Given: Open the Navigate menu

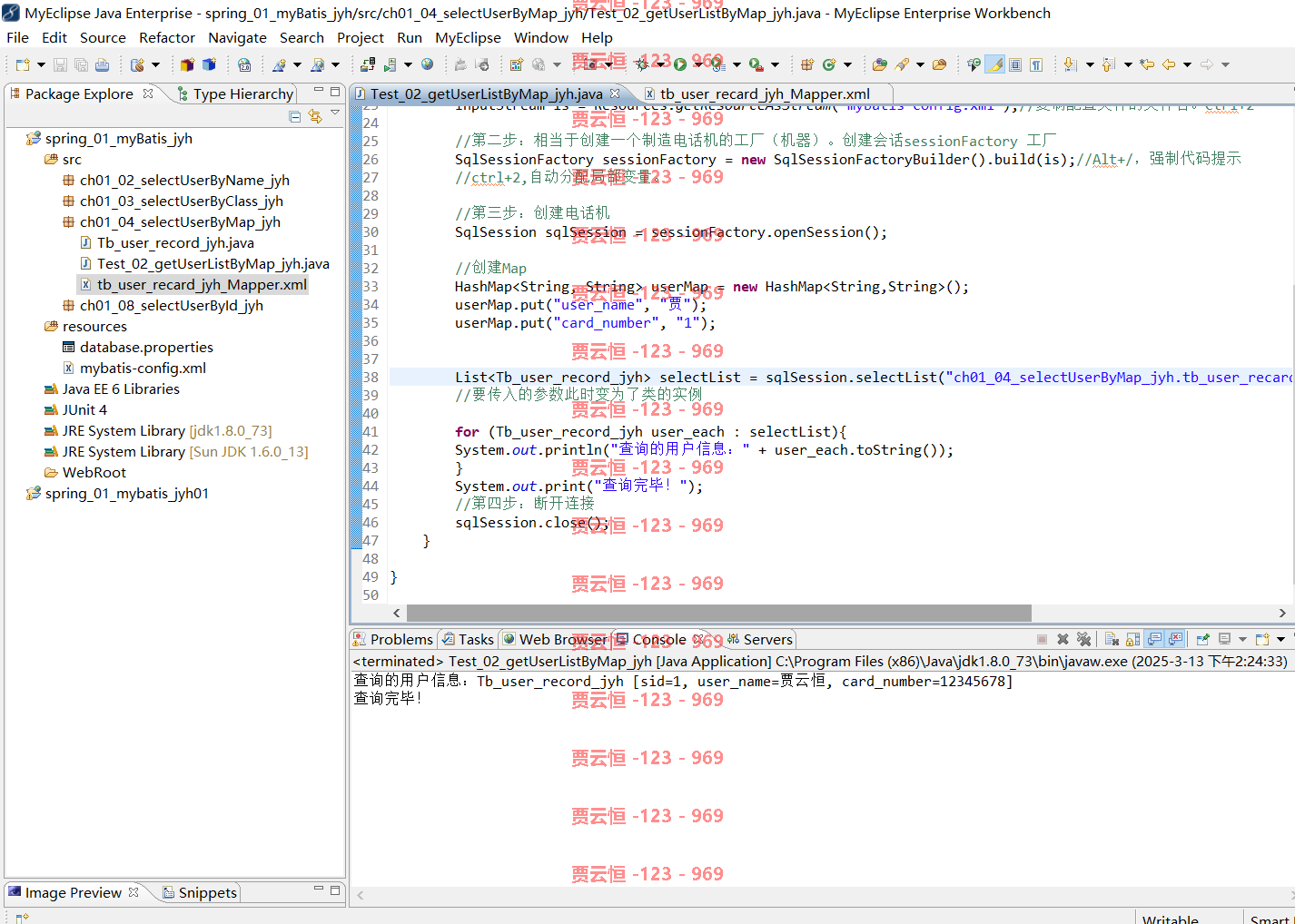Looking at the screenshot, I should point(237,37).
